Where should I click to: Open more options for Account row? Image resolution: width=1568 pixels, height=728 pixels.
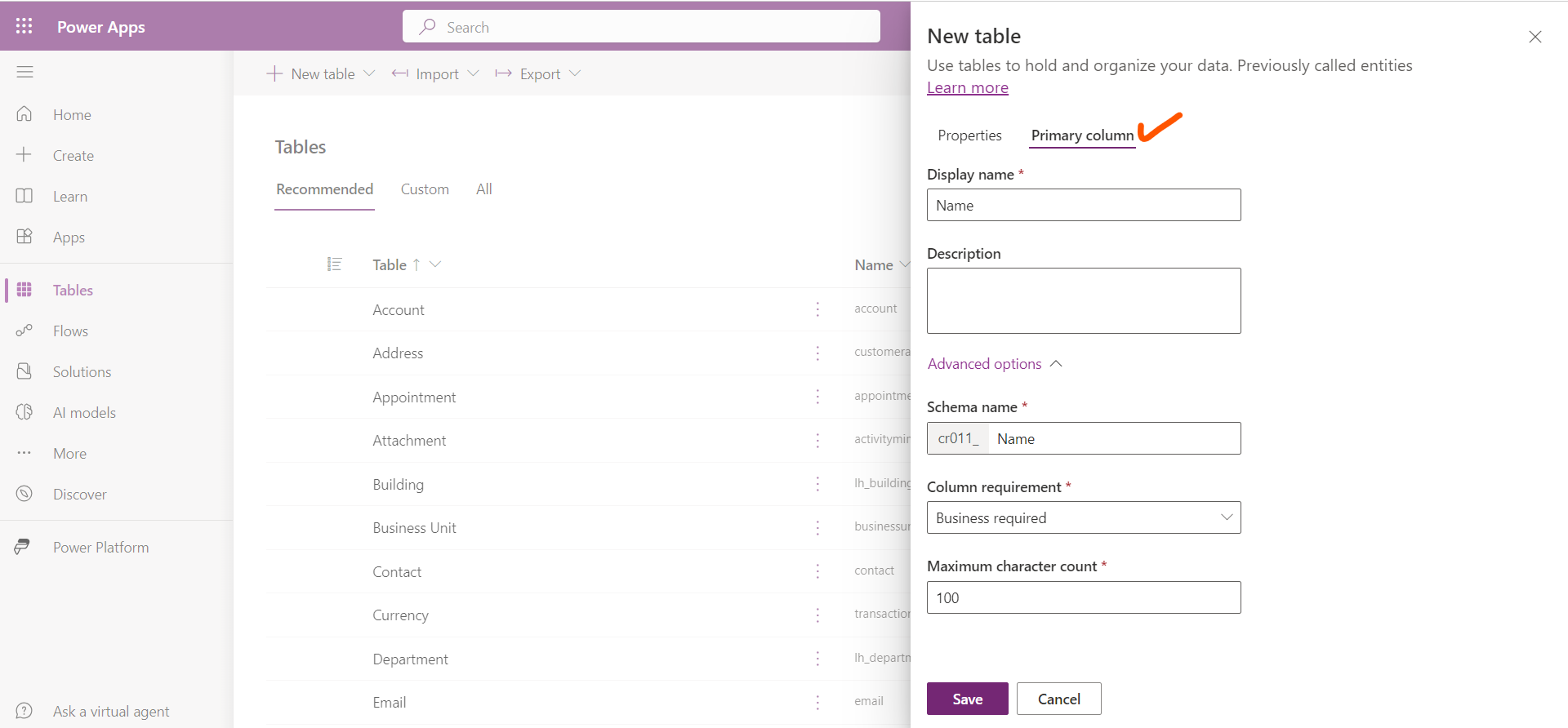pyautogui.click(x=817, y=309)
